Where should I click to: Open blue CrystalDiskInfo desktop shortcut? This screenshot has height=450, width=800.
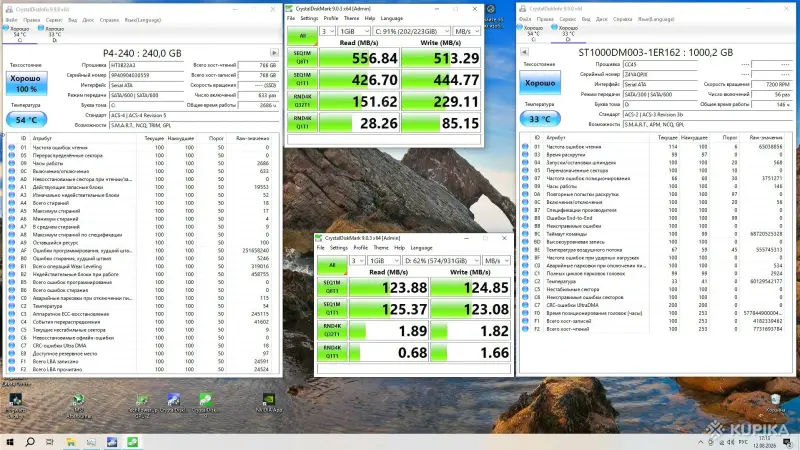click(173, 401)
